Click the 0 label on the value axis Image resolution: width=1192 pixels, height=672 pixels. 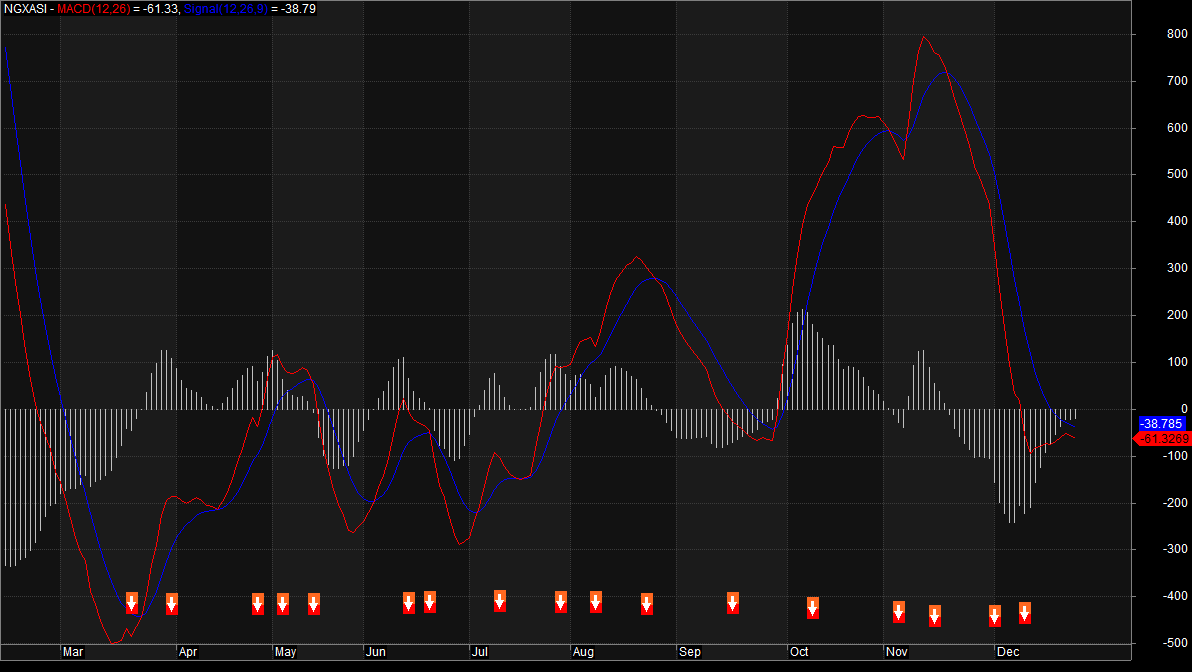(x=1184, y=409)
